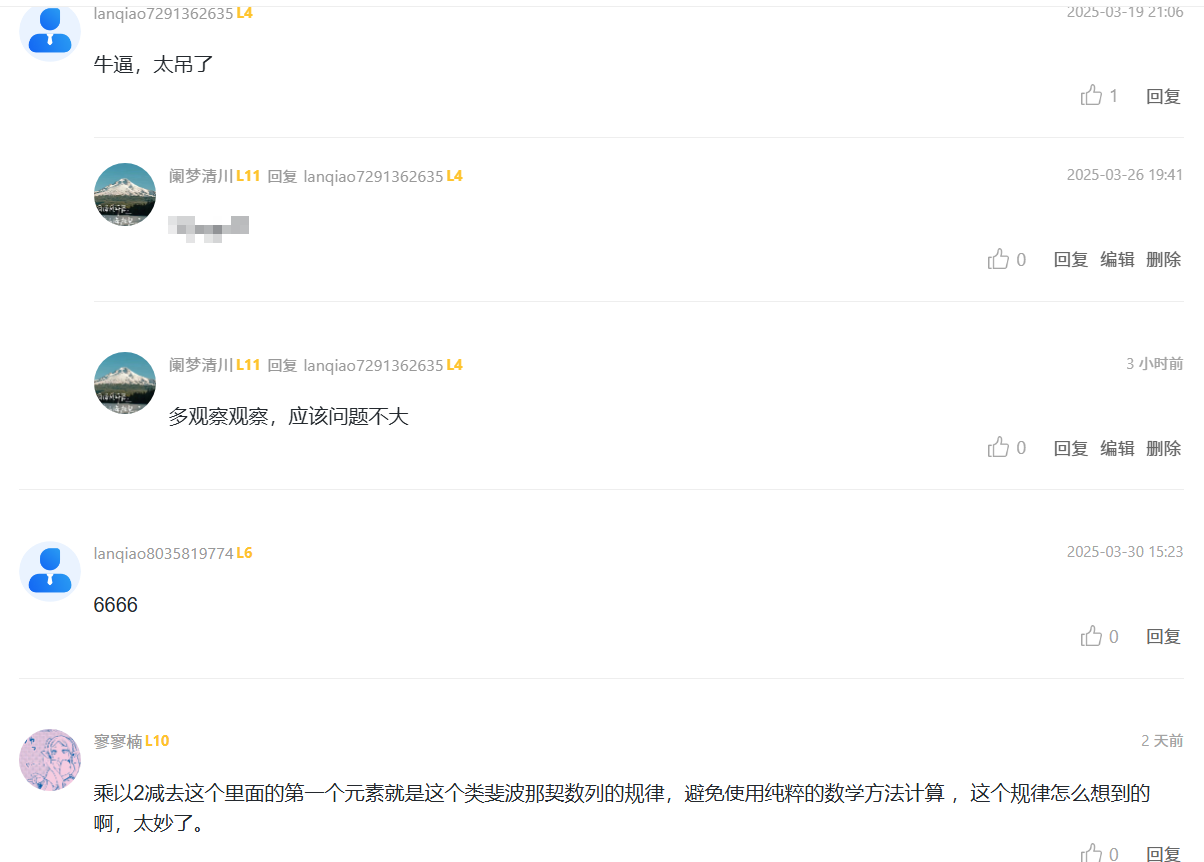1204x862 pixels.
Task: Delete the "多观察观察，应该问题不大" reply
Action: tap(1163, 448)
